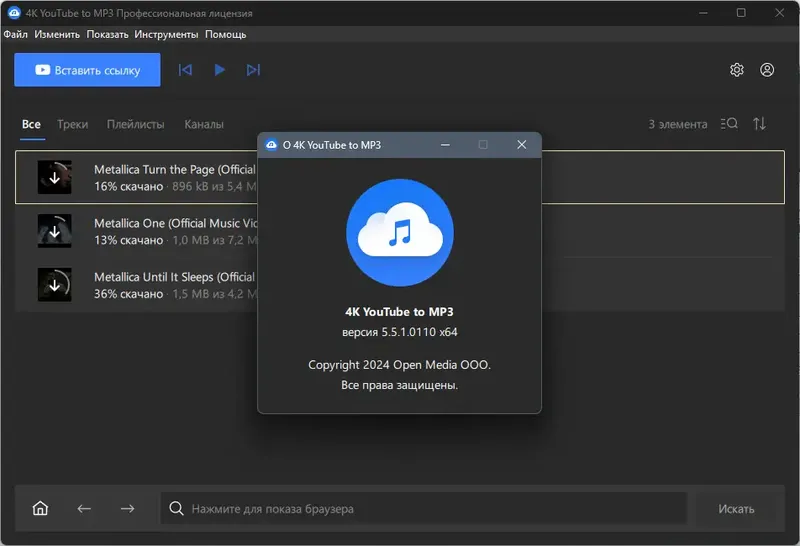Viewport: 800px width, 546px height.
Task: Switch to the Каналы tab
Action: 204,124
